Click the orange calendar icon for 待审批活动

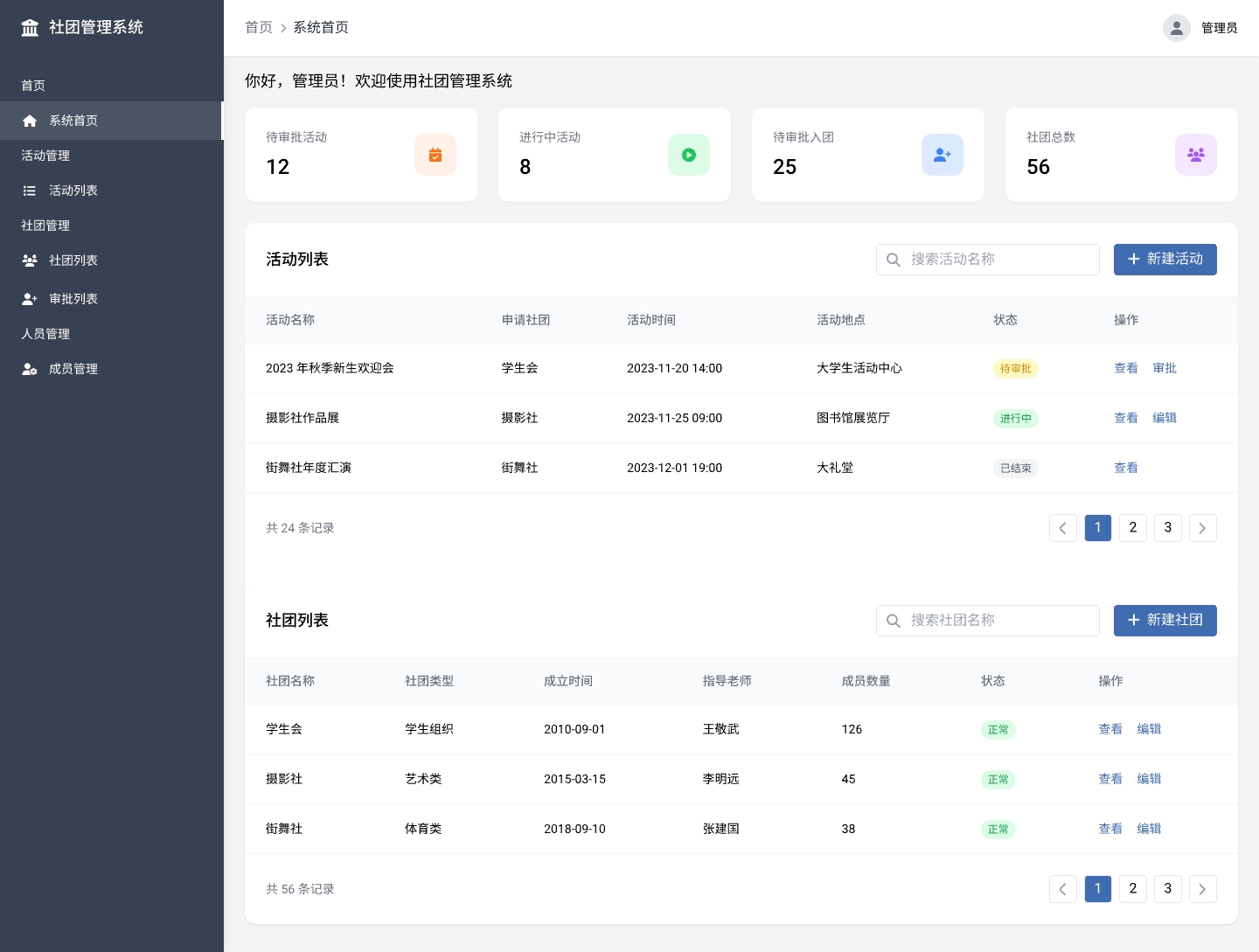click(x=435, y=155)
